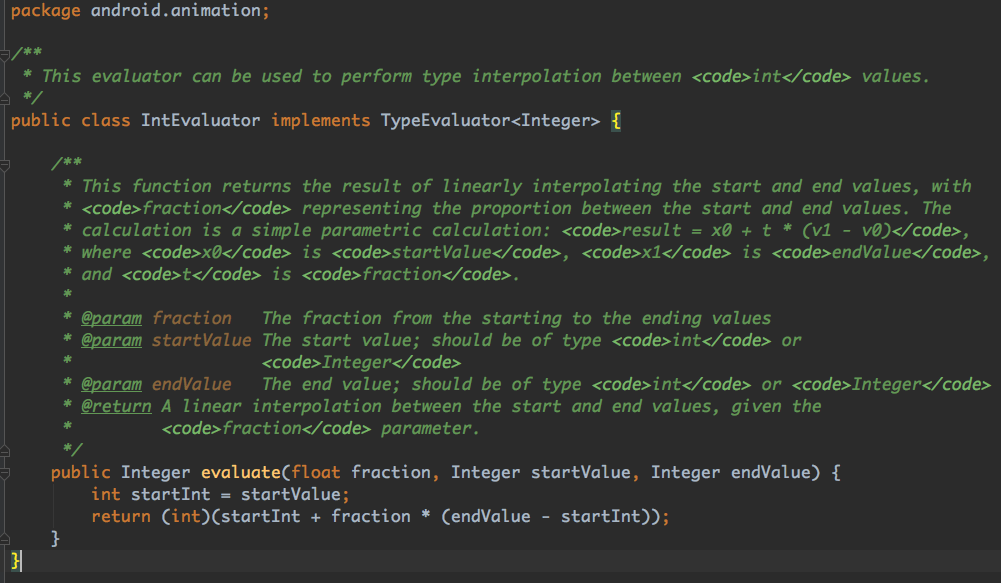Click the @param tag for fraction

tap(111, 318)
